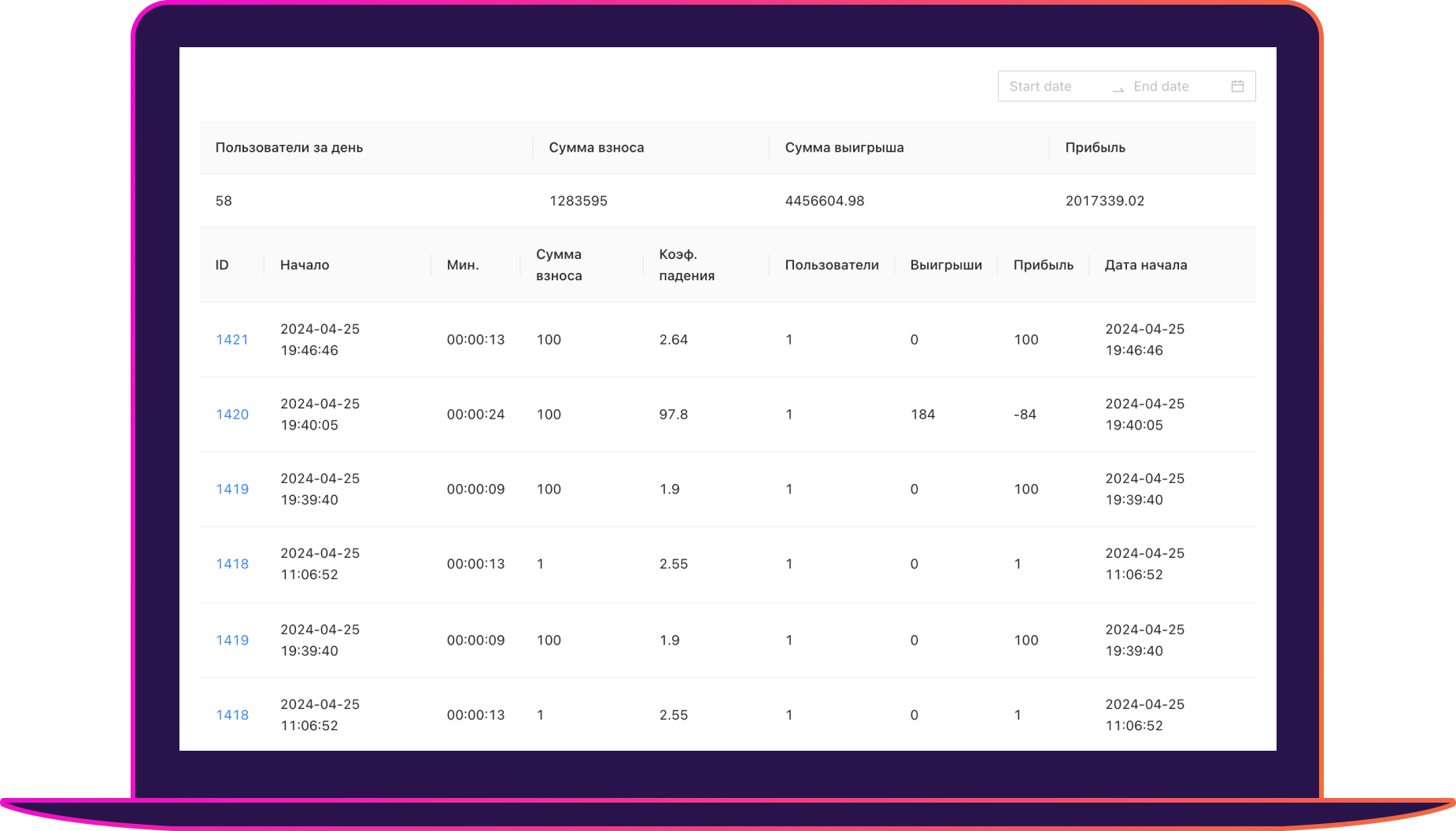Select the winnings value 184

pos(922,415)
